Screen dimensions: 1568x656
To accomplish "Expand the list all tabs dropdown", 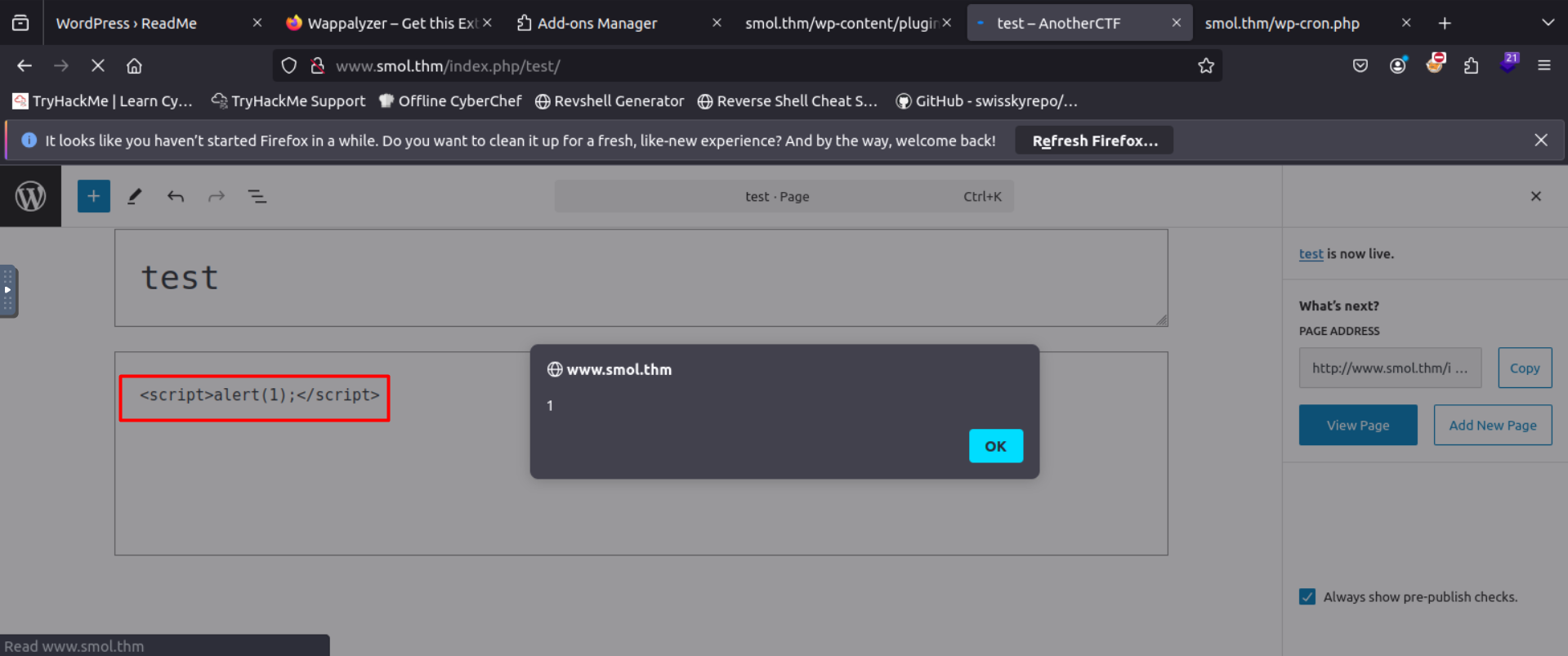I will coord(1547,23).
